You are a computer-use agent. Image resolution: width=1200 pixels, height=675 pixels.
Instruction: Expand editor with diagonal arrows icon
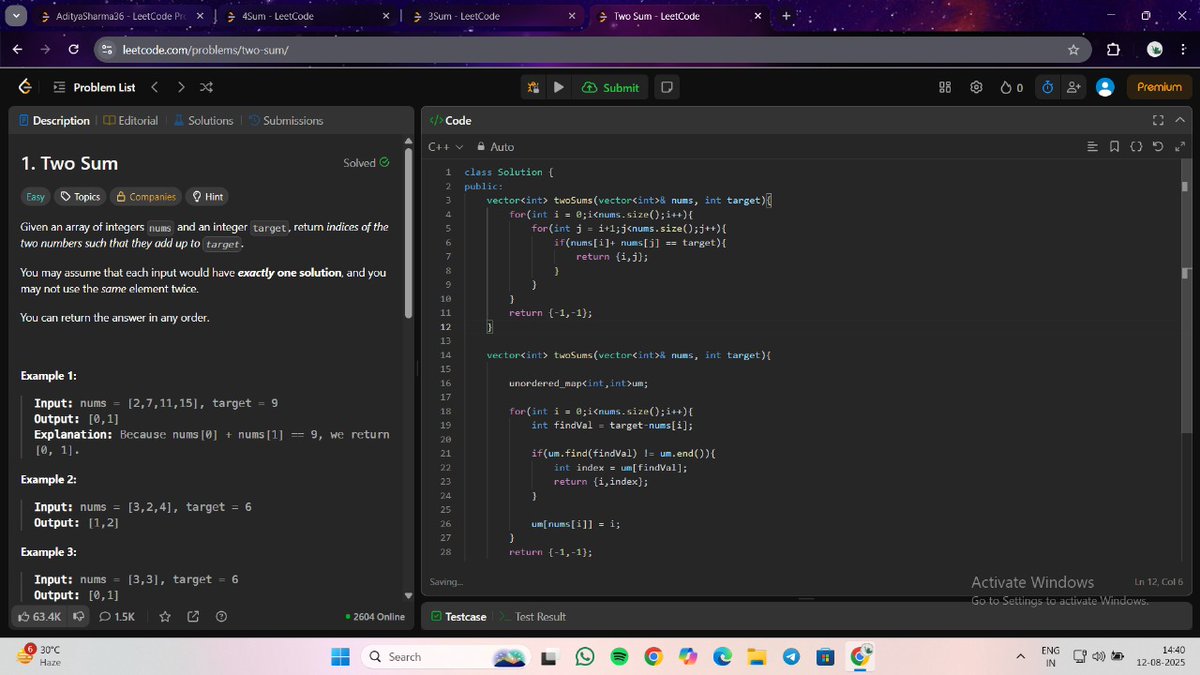1180,147
